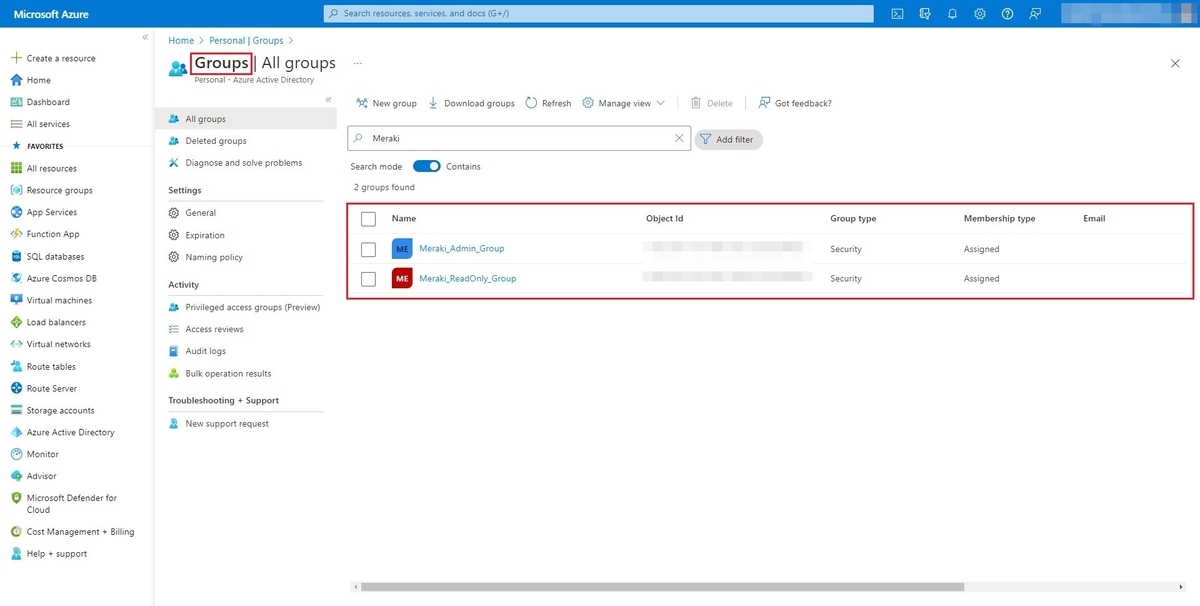This screenshot has height=606, width=1200.
Task: Click the Create a resource plus icon
Action: coord(16,58)
